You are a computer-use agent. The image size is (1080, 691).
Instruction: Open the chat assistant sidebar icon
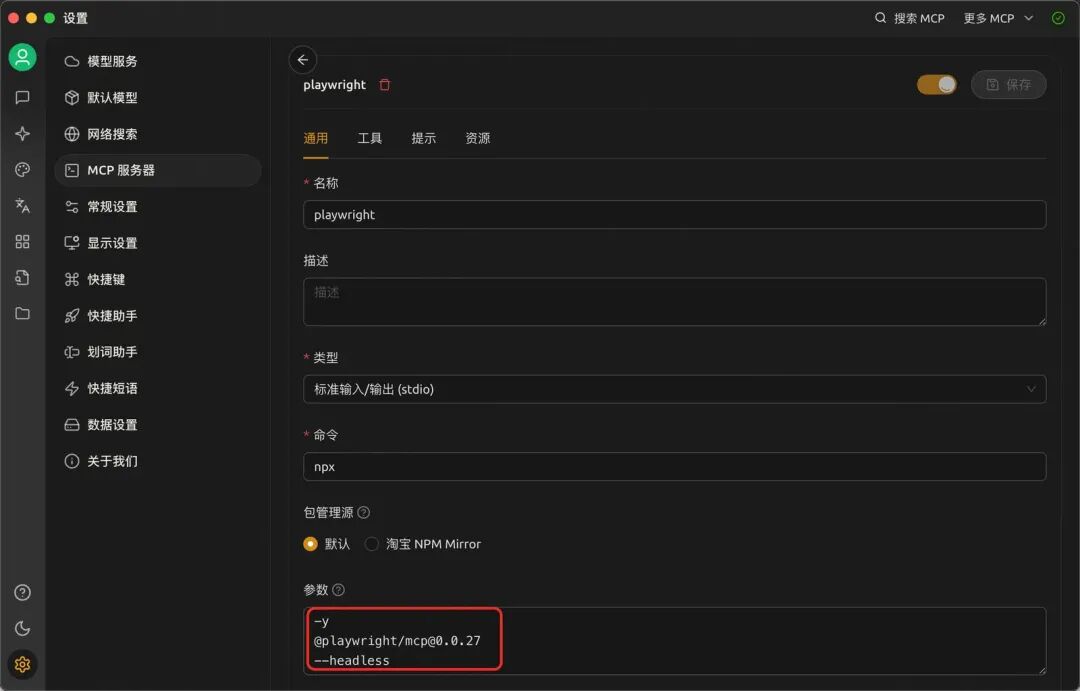22,98
